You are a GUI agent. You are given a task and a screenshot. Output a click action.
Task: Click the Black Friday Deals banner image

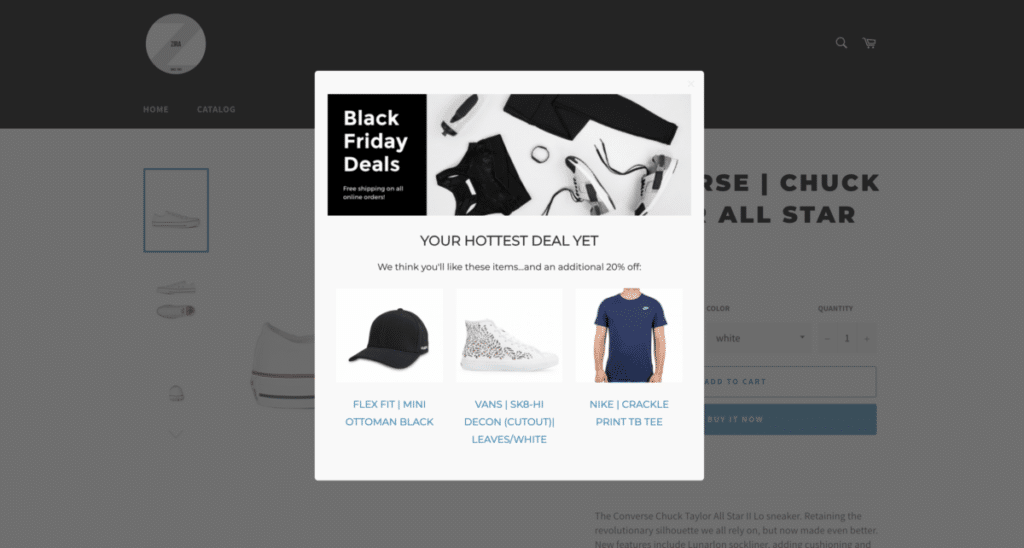(509, 155)
